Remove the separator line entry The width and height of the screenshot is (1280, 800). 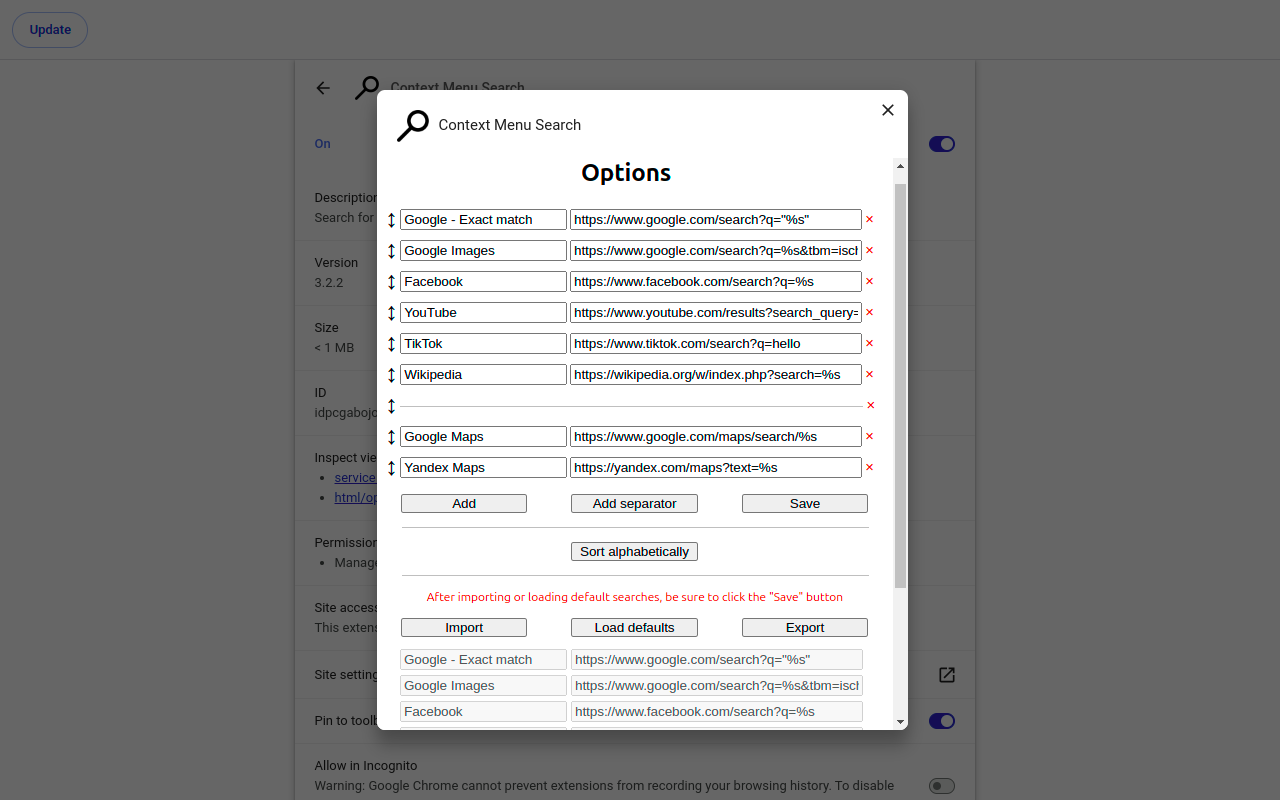[x=870, y=406]
